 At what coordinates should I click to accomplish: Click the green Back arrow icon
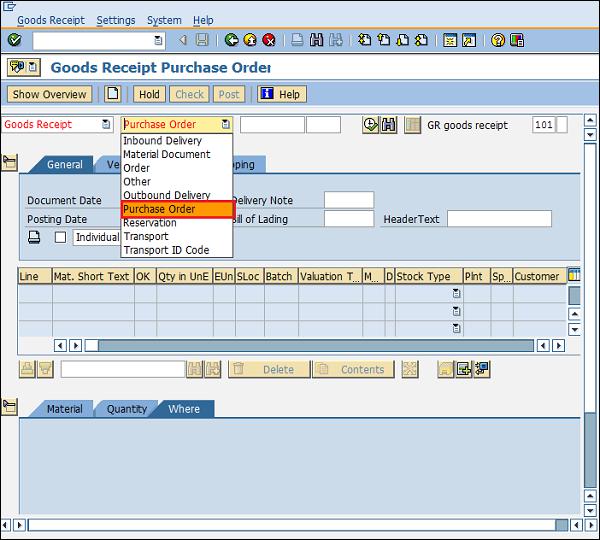point(231,40)
